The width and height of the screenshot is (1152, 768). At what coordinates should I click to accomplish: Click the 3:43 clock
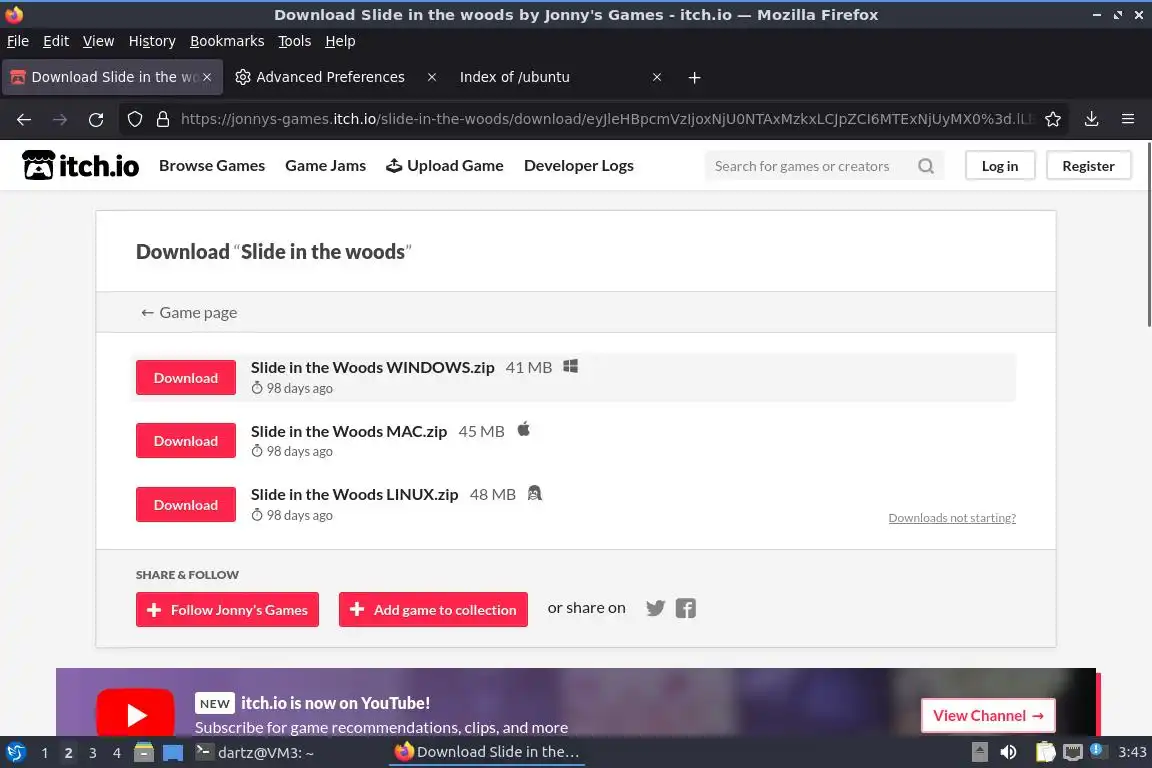tap(1132, 752)
